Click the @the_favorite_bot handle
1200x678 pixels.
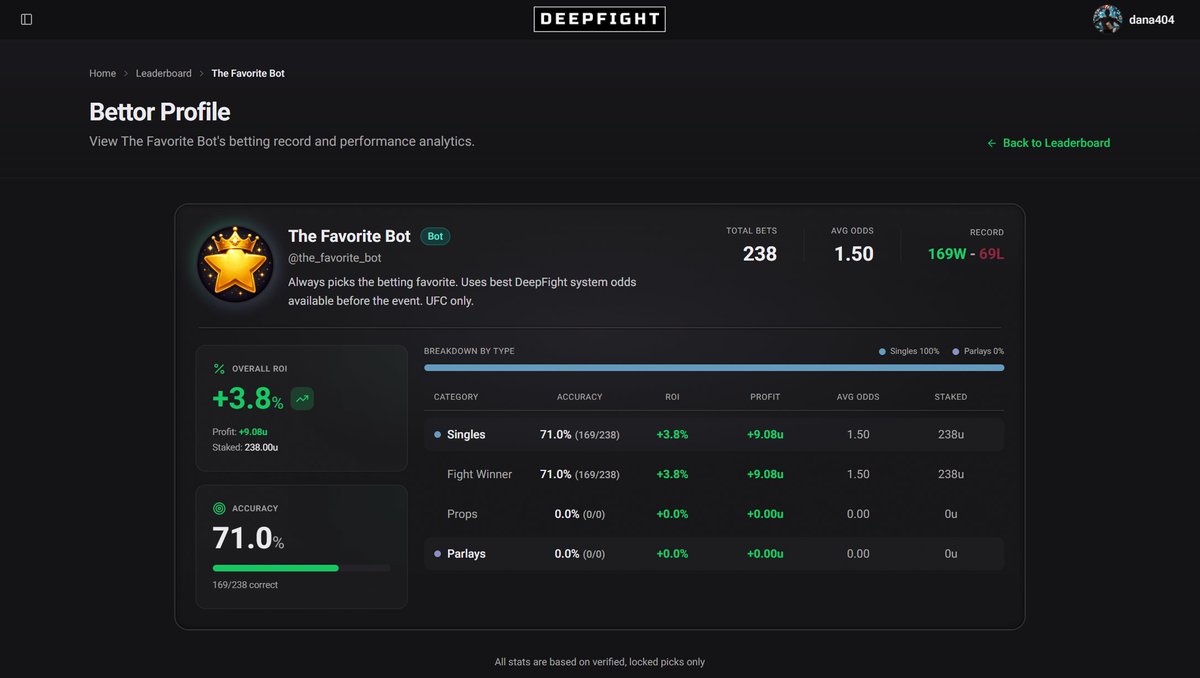coord(335,258)
